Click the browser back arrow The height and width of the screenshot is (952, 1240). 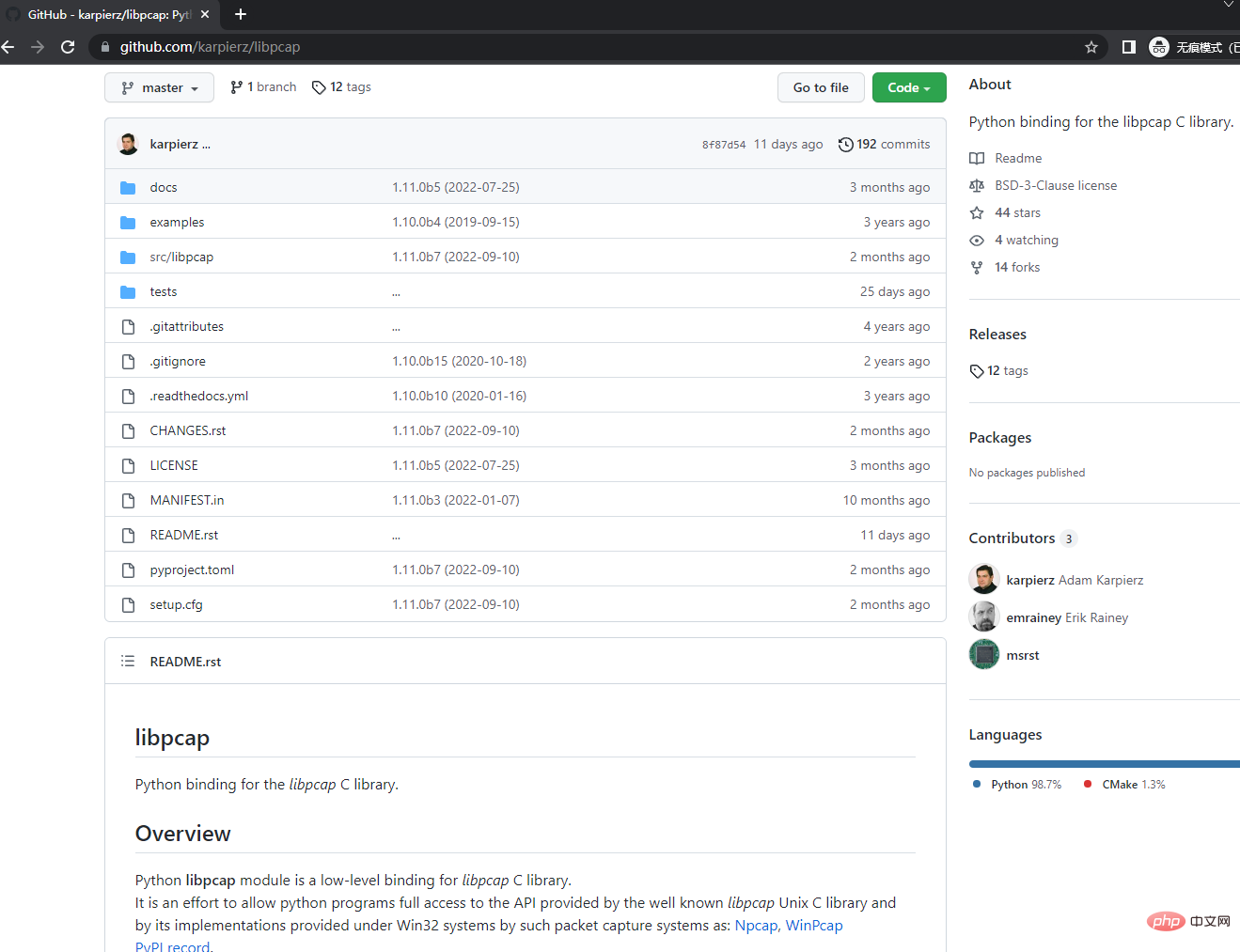pos(8,47)
